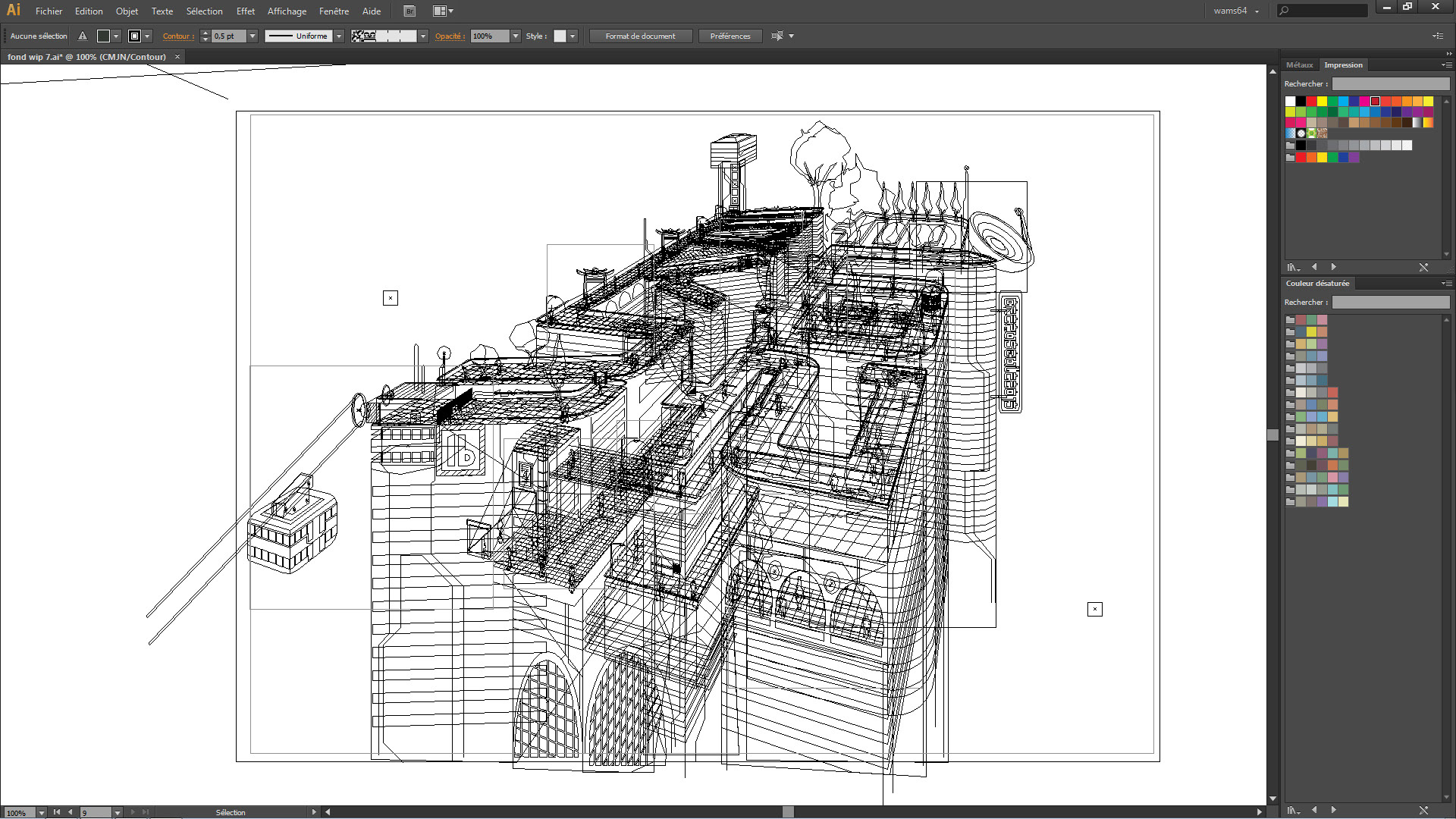The image size is (1456, 819).
Task: Click the warning triangle icon in control bar
Action: tap(83, 36)
